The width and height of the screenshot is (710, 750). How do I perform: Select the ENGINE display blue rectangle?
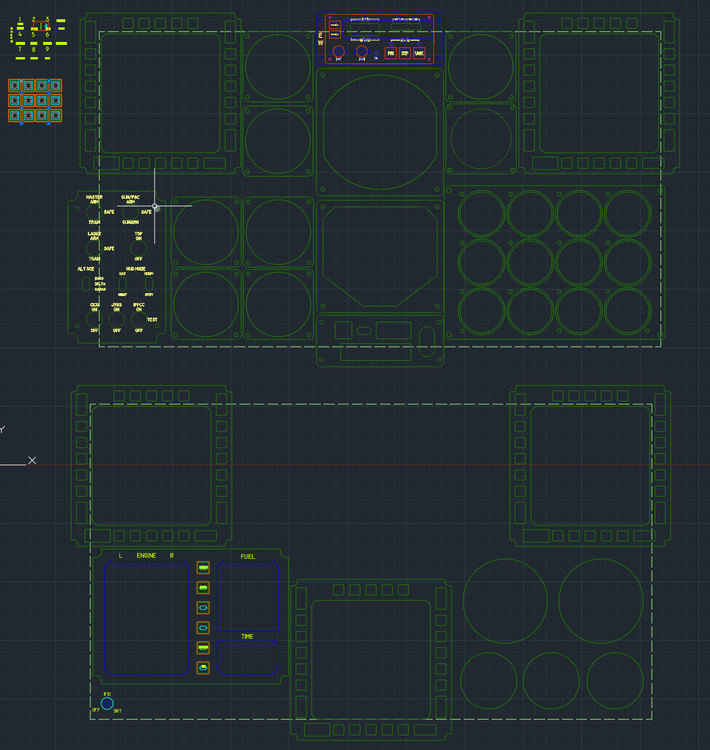pyautogui.click(x=147, y=618)
